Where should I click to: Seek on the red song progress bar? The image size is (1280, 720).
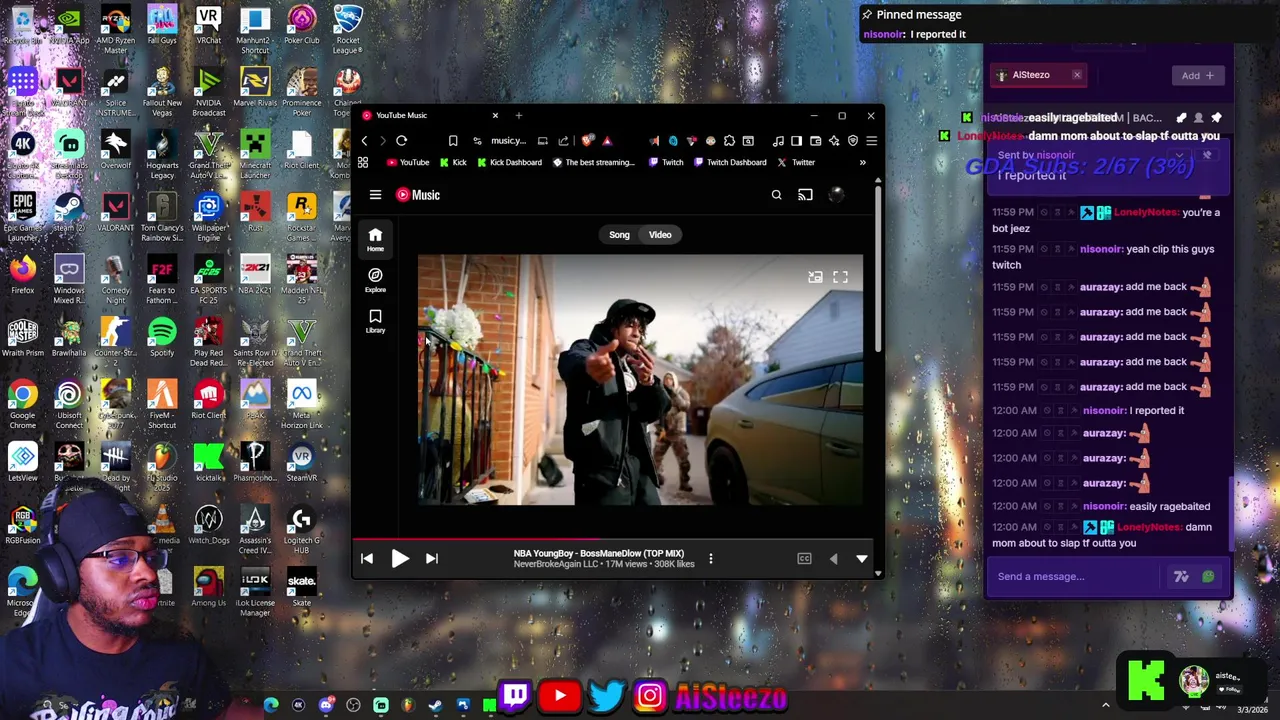[x=615, y=541]
